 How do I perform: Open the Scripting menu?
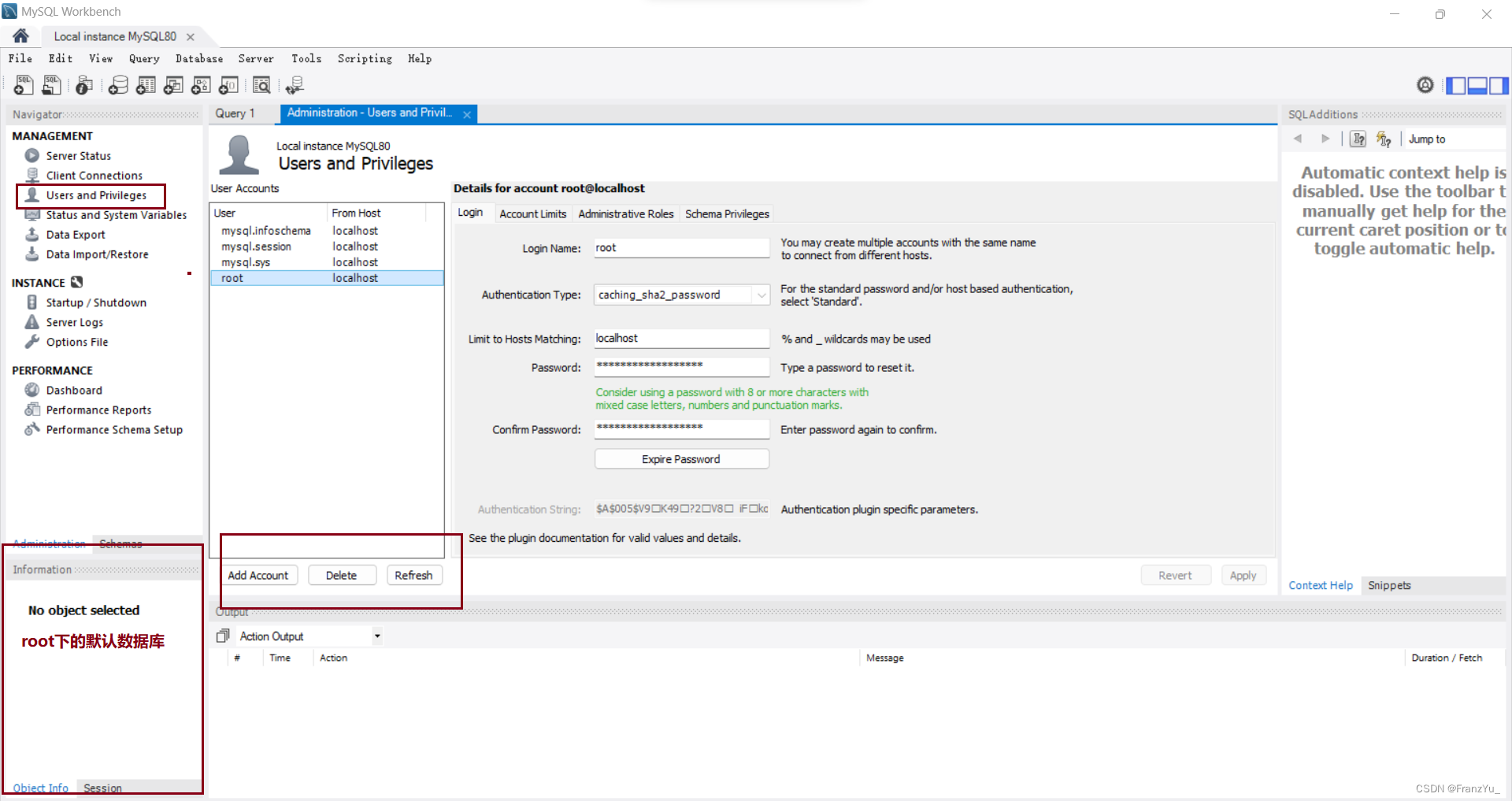click(365, 58)
